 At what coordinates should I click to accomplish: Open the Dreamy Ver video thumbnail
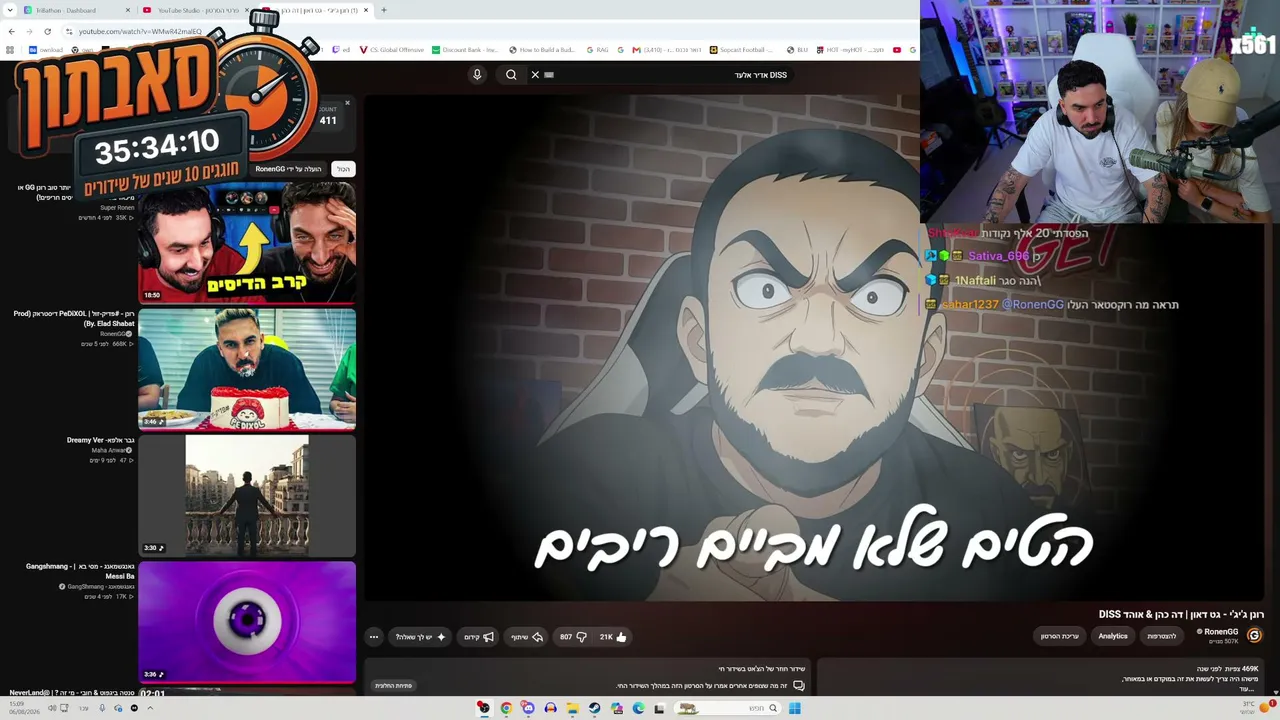click(247, 496)
